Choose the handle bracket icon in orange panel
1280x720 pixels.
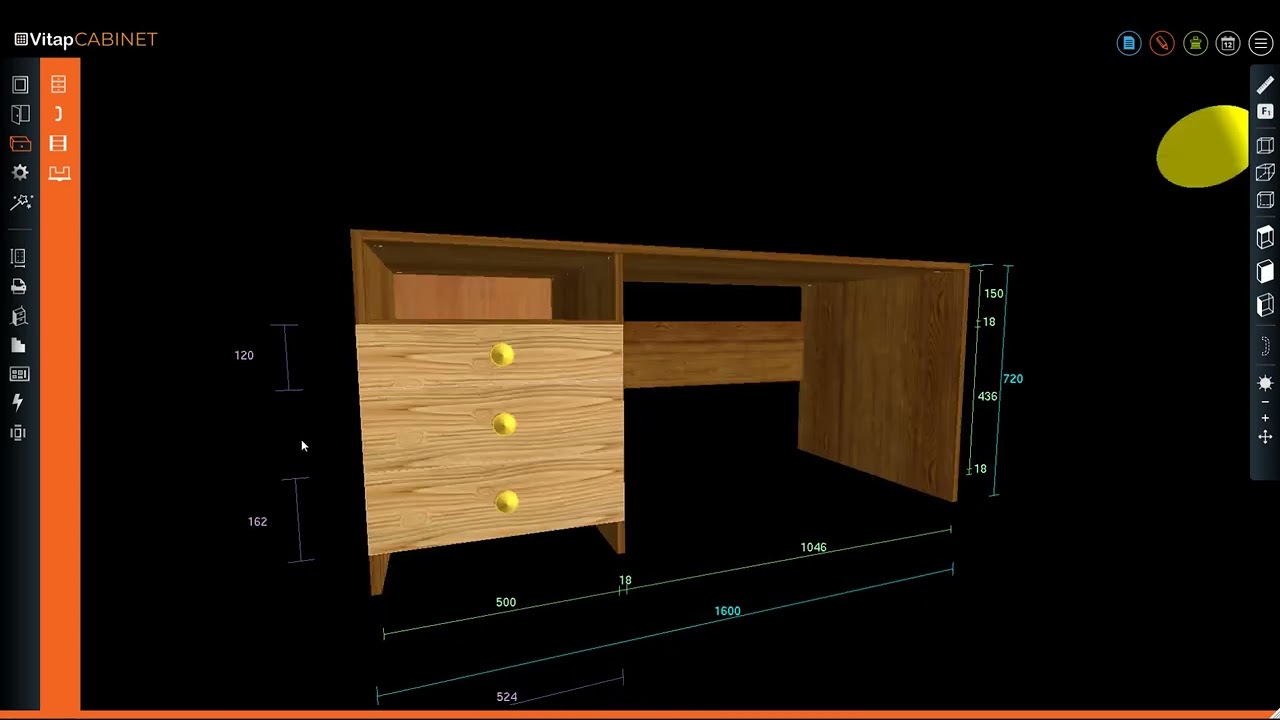59,114
